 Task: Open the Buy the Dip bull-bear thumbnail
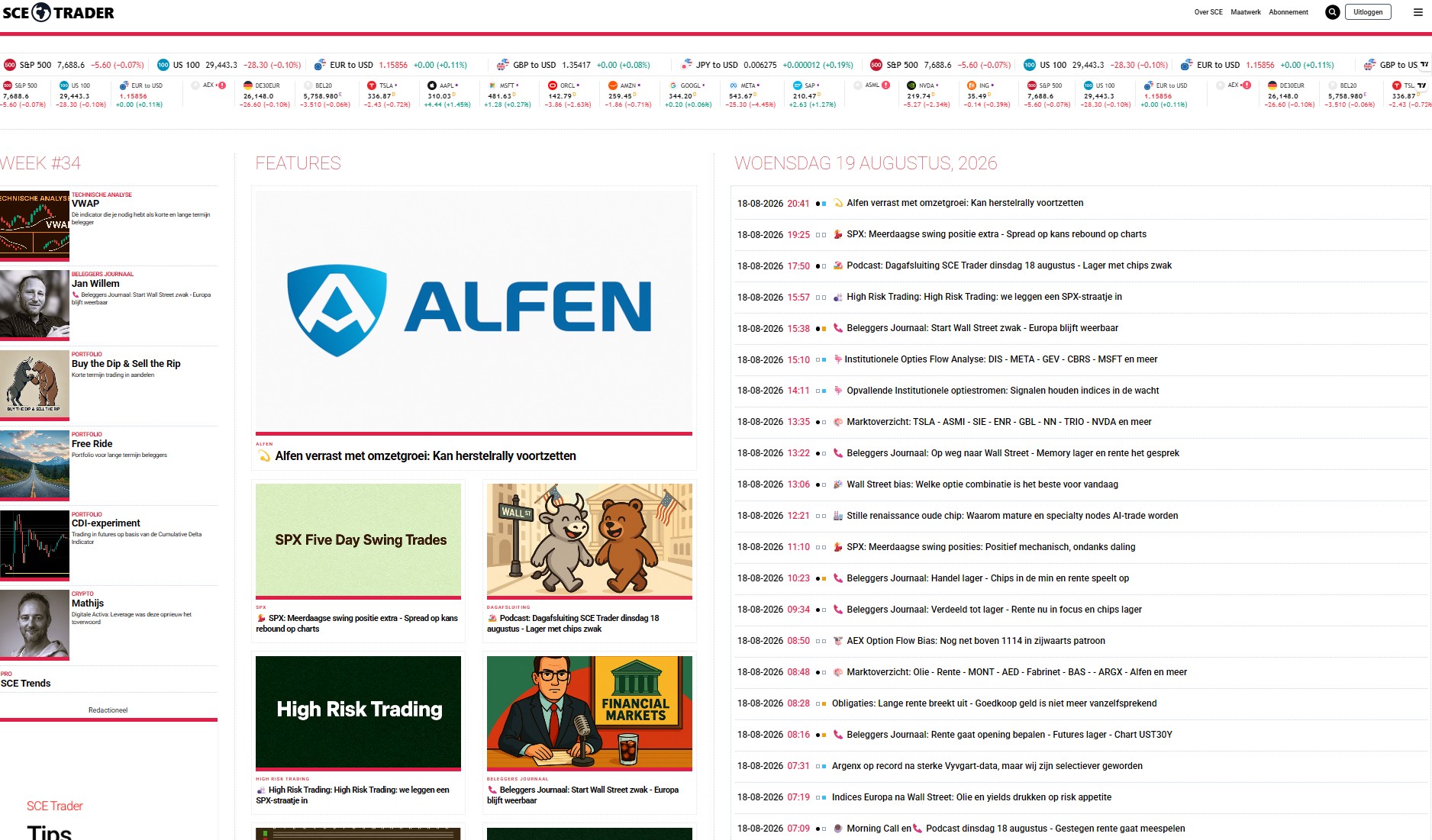[34, 385]
